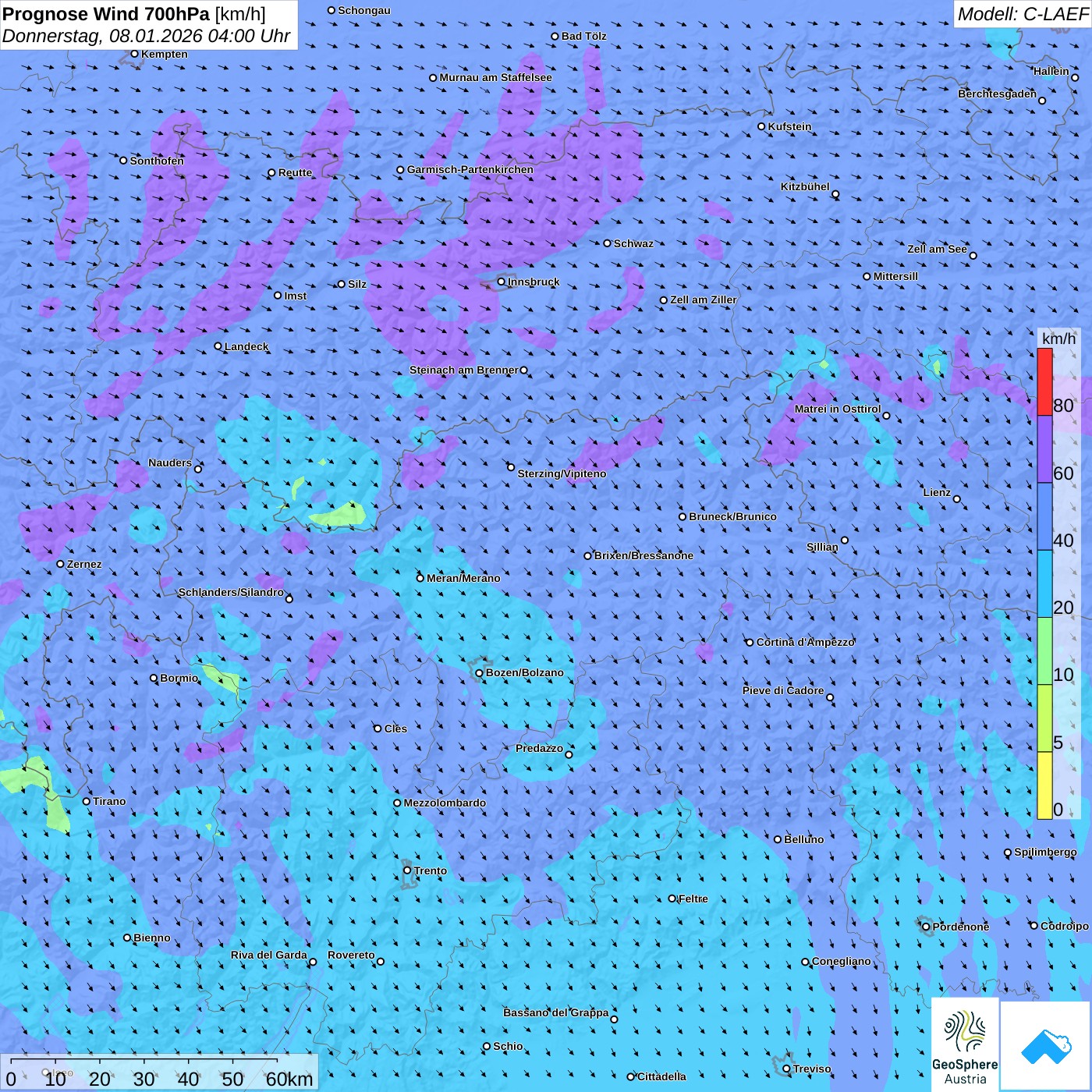Click the Zernez label
This screenshot has width=1092, height=1092.
[x=84, y=564]
